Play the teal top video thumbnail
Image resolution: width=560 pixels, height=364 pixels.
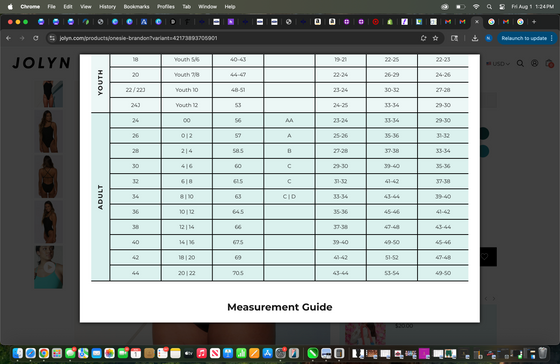(49, 267)
